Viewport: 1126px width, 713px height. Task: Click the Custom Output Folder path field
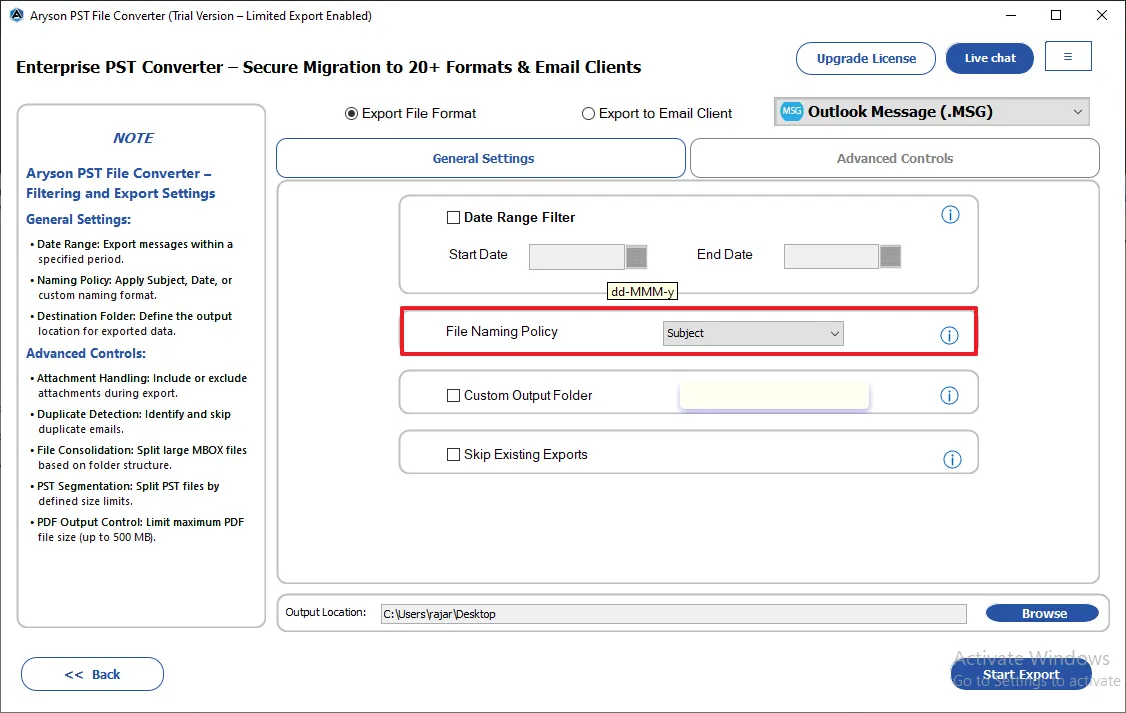click(x=774, y=396)
